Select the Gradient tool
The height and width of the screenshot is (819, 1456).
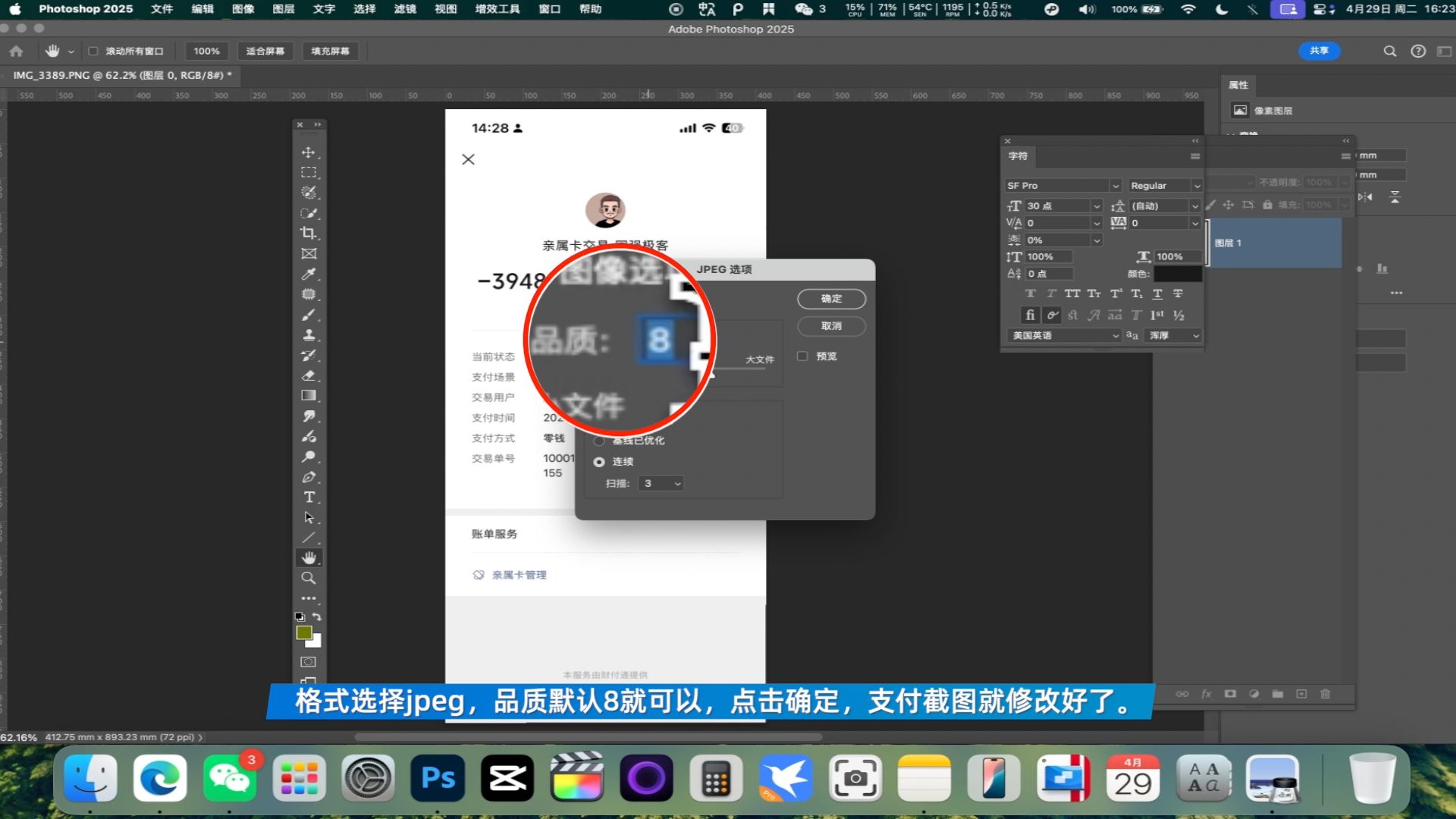[309, 396]
